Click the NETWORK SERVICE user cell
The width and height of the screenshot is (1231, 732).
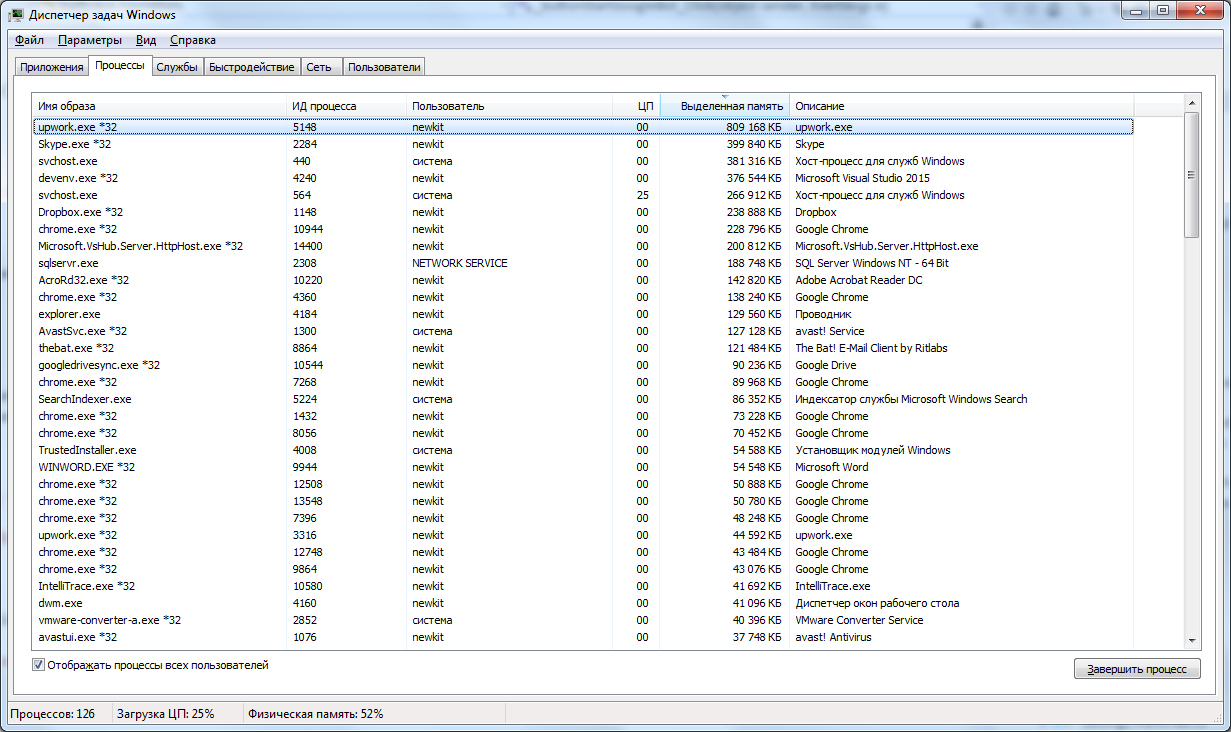click(x=460, y=263)
